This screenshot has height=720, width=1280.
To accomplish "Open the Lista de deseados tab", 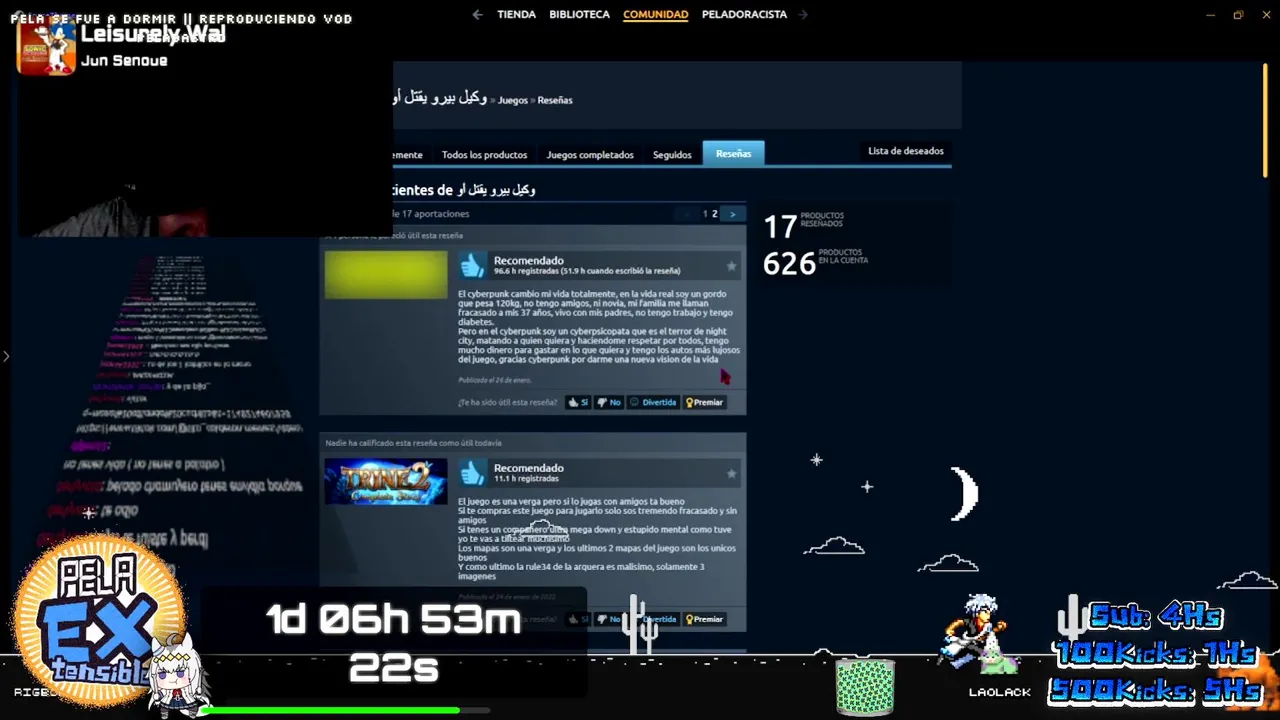I will pos(905,151).
